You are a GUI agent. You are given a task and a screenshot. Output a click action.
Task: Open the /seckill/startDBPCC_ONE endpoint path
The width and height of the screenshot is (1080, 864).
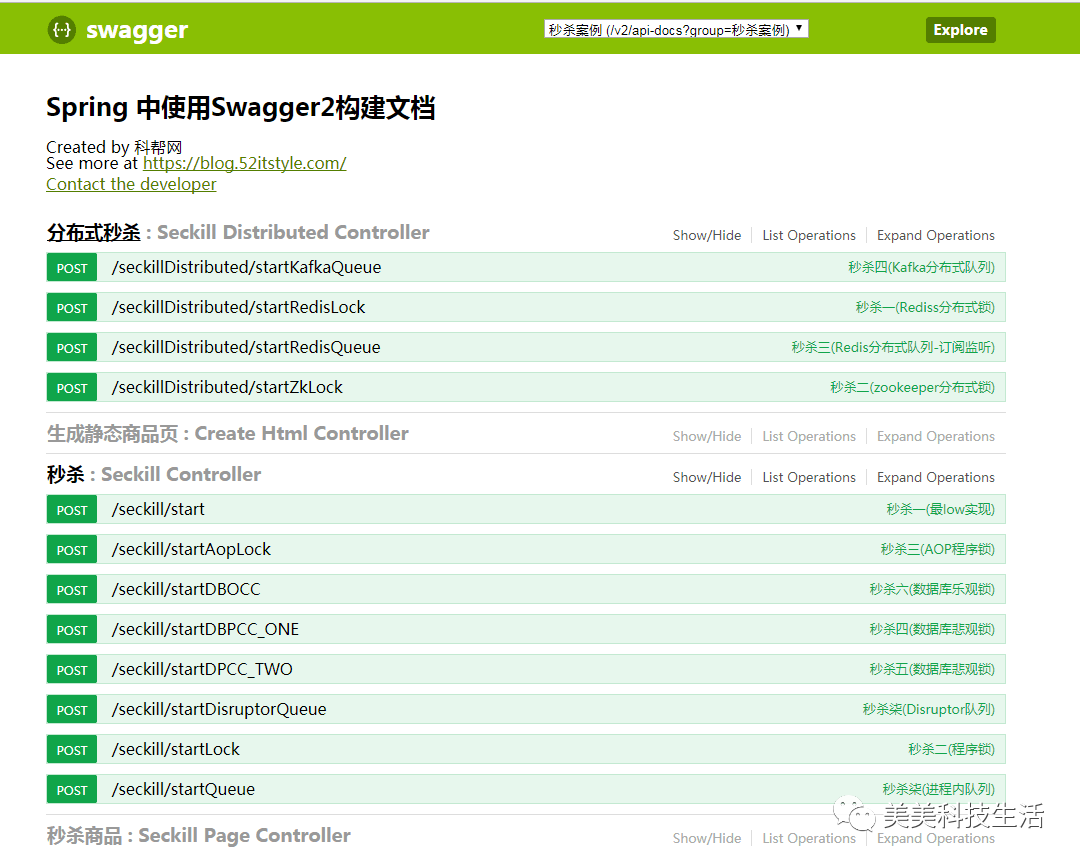click(x=205, y=629)
